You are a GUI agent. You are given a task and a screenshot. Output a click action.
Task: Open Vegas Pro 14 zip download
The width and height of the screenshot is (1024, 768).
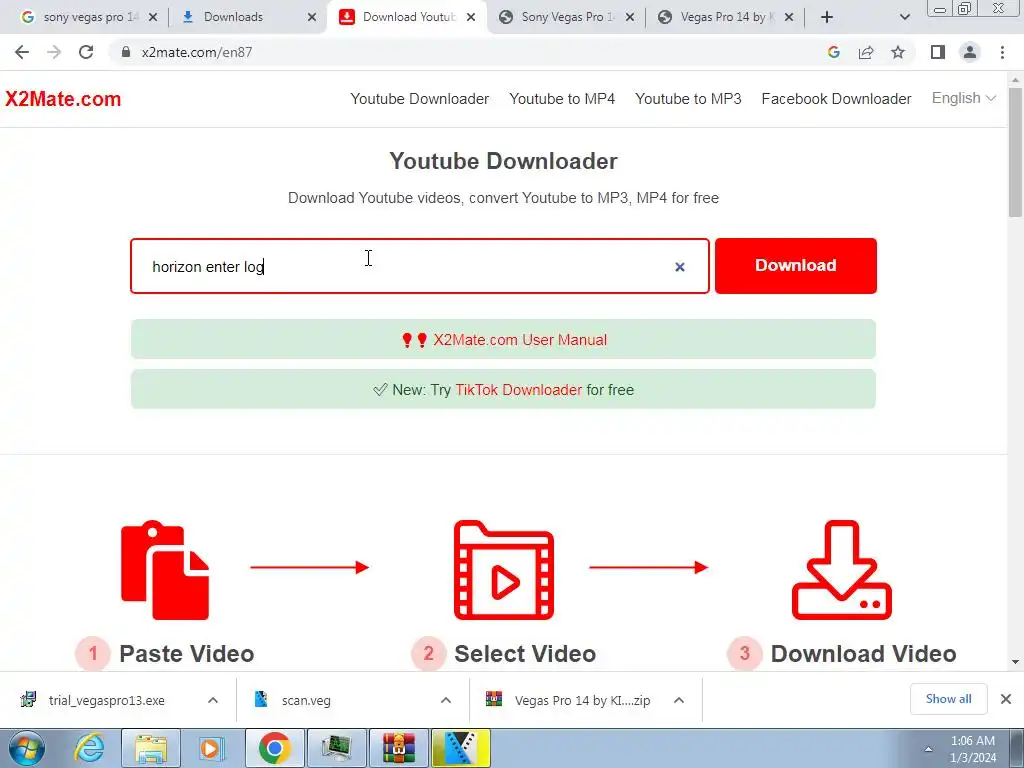click(582, 700)
